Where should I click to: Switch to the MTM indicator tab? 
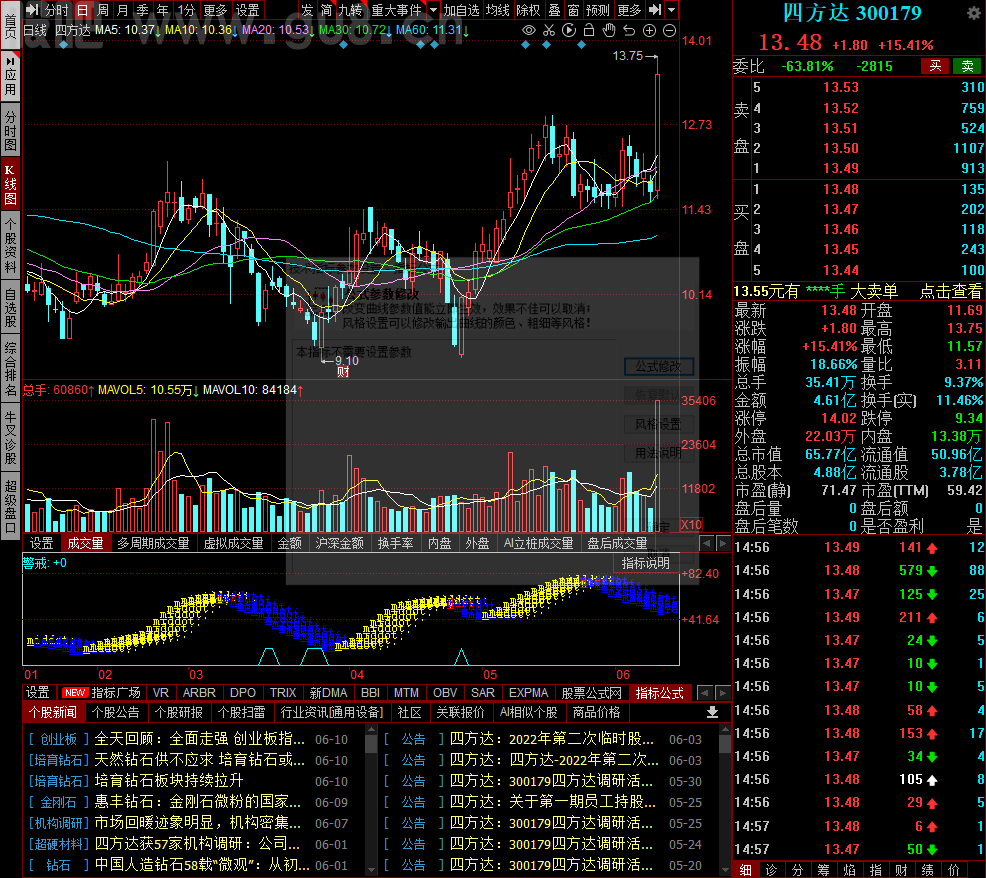click(406, 692)
